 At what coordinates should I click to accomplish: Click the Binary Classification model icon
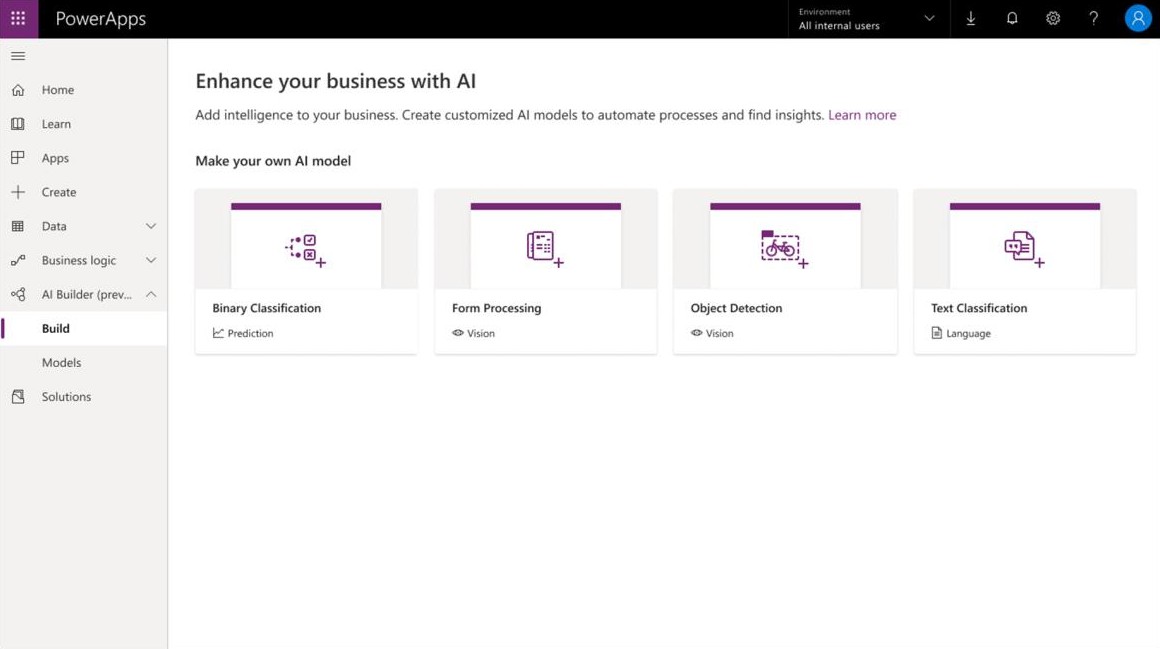pos(306,250)
